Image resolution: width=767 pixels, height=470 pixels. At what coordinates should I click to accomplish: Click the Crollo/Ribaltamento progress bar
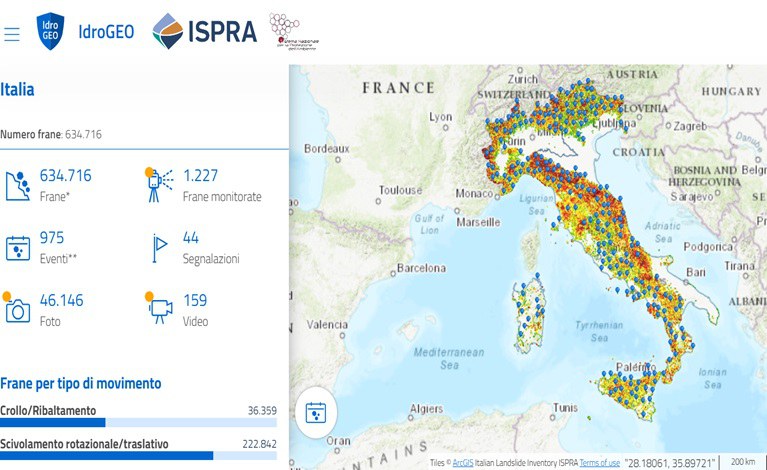[138, 423]
